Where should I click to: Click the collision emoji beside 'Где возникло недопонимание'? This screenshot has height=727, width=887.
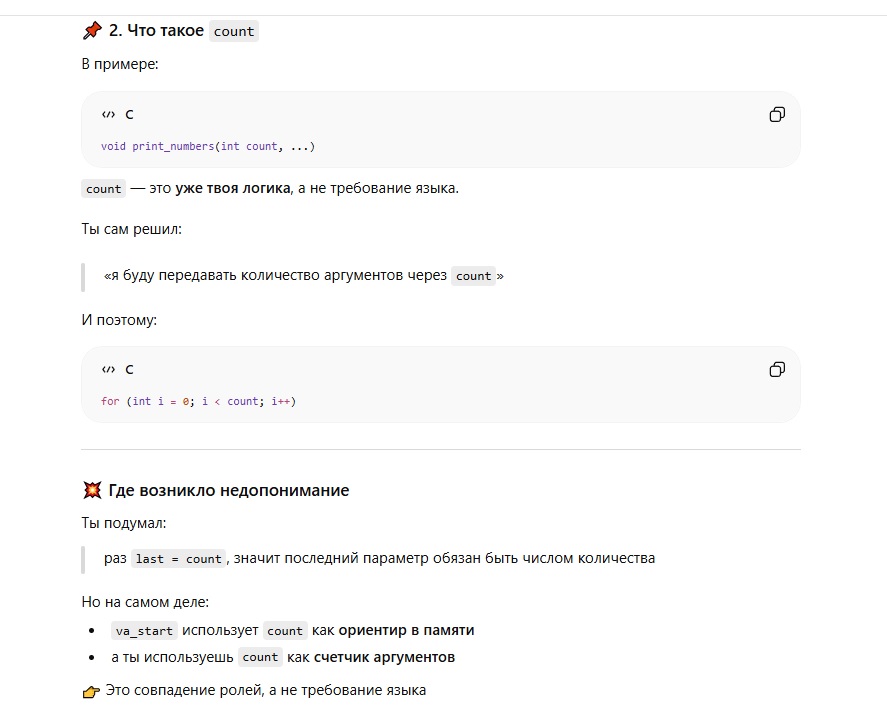click(x=92, y=490)
